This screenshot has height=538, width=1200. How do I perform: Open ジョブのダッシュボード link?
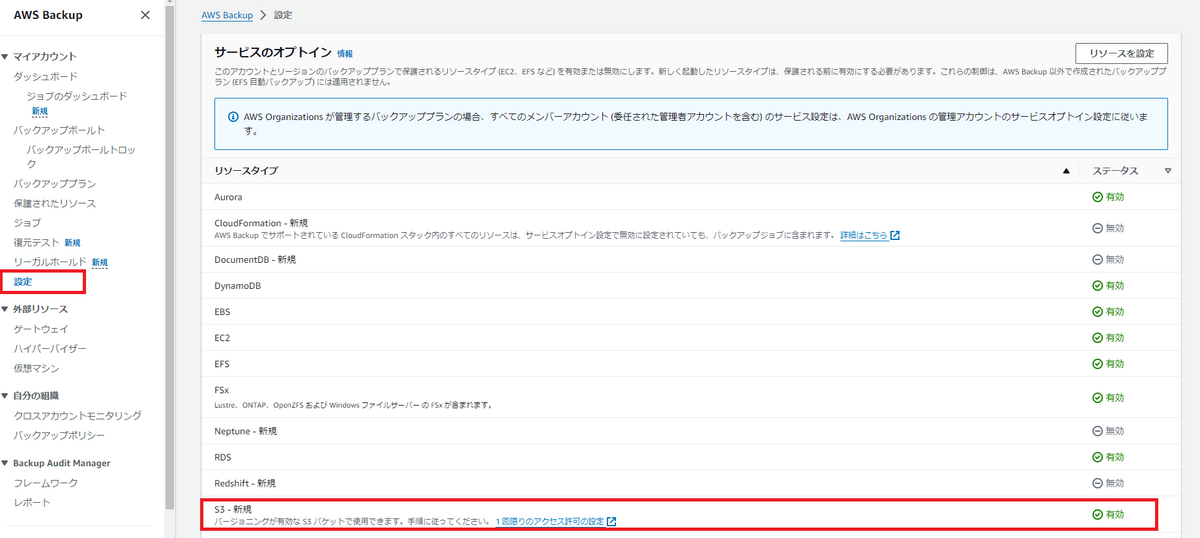[x=77, y=96]
